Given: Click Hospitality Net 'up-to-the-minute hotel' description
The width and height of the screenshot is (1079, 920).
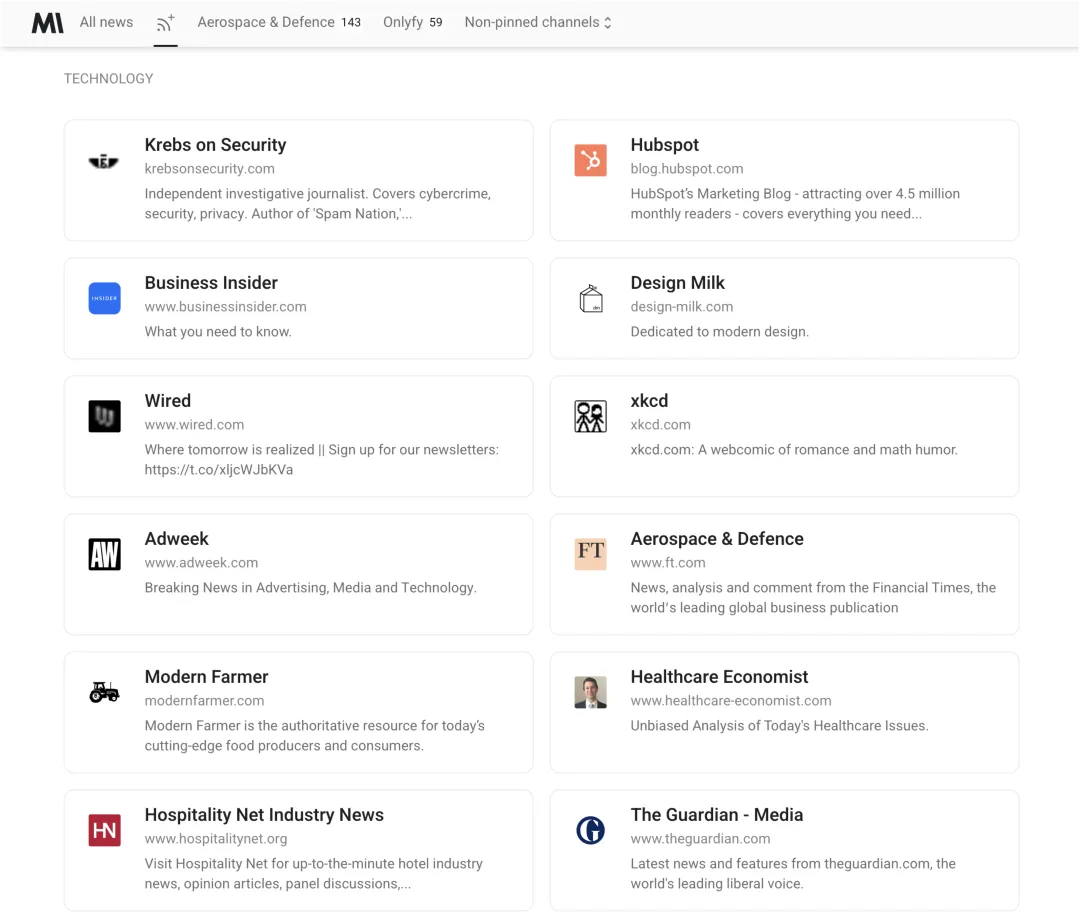Looking at the screenshot, I should [314, 874].
